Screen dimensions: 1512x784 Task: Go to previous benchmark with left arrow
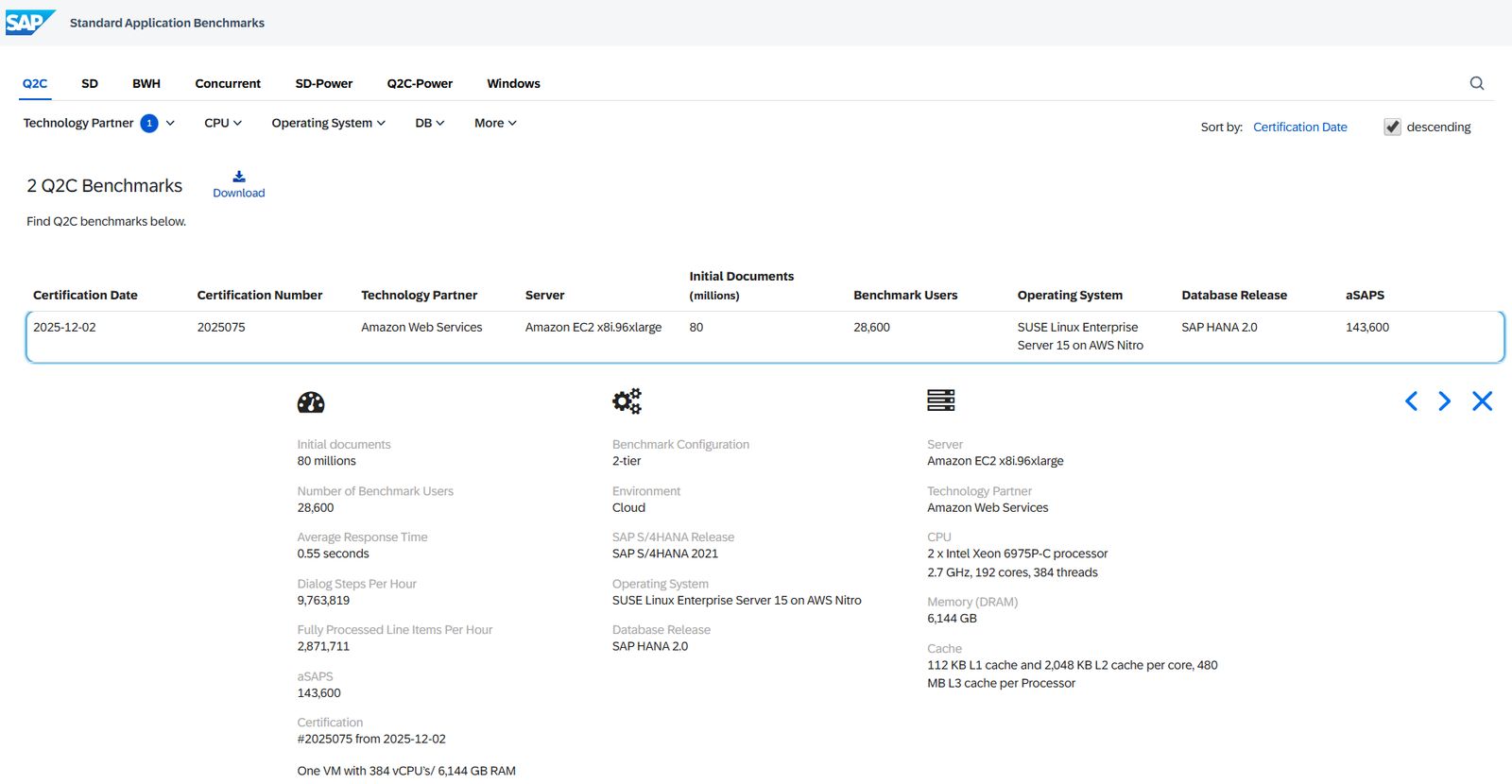pyautogui.click(x=1411, y=401)
